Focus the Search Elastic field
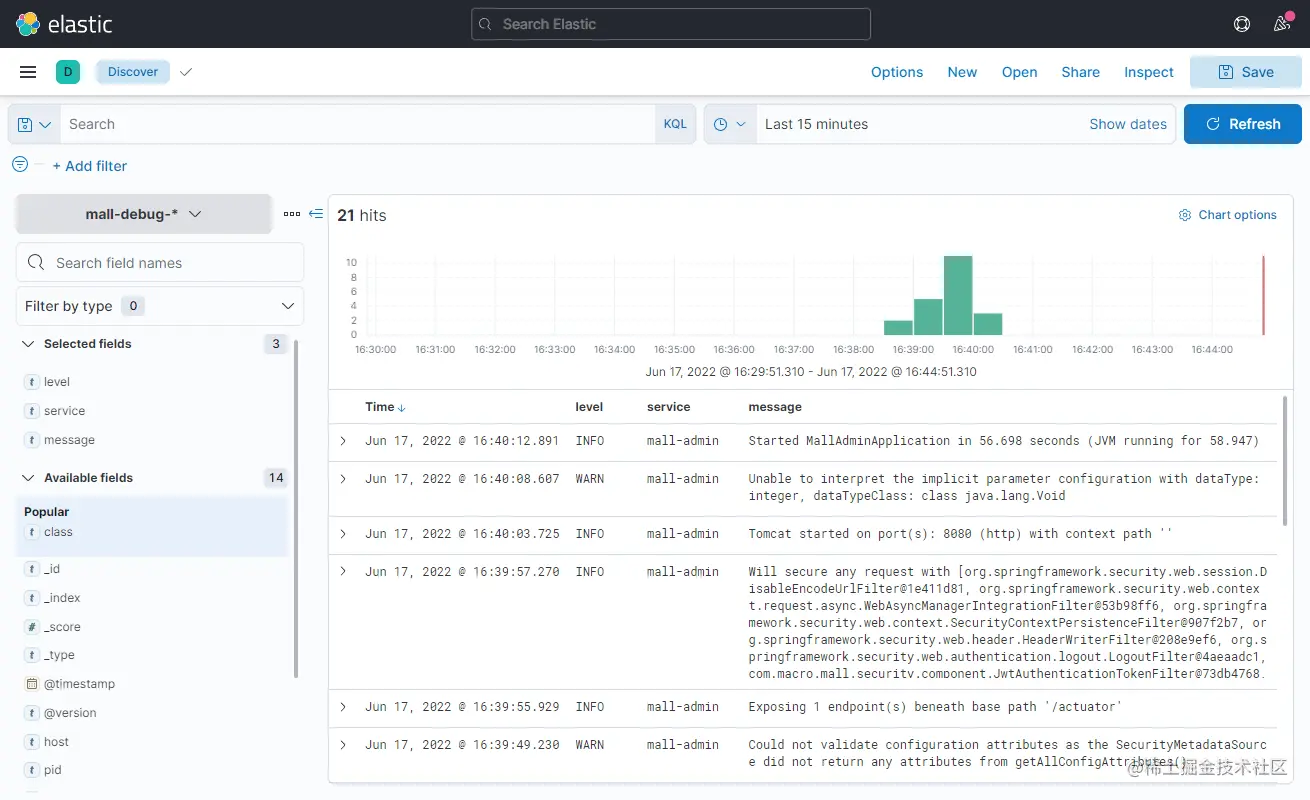This screenshot has height=800, width=1310. coord(671,24)
